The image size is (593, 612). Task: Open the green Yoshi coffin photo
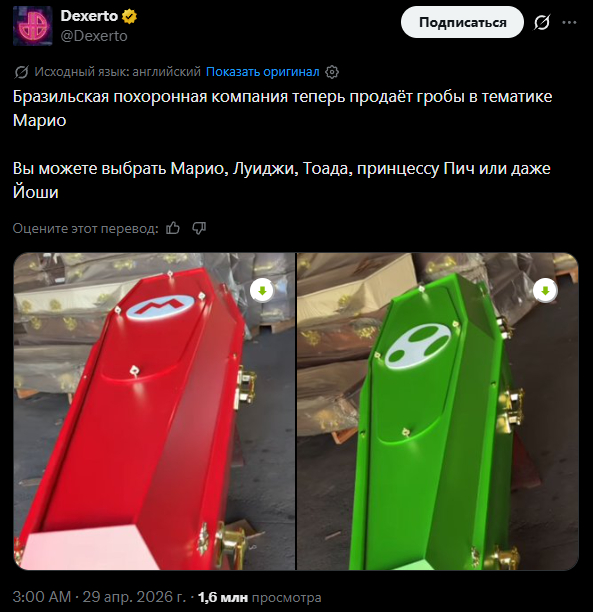(438, 411)
